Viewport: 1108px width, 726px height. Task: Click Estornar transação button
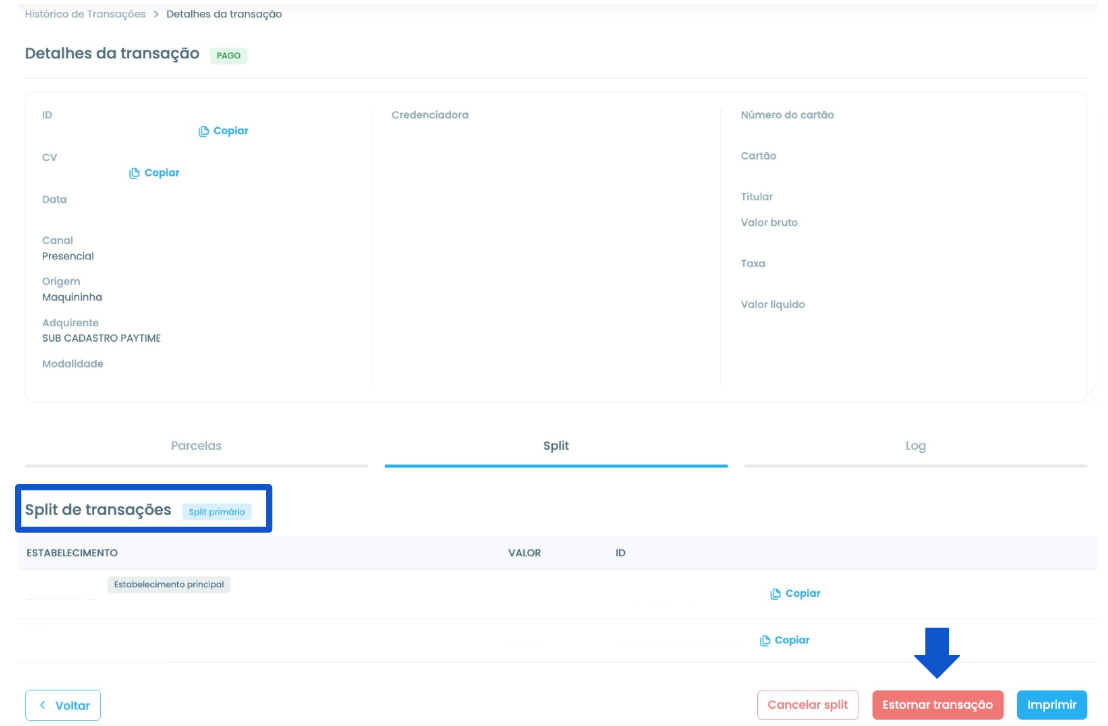click(938, 705)
